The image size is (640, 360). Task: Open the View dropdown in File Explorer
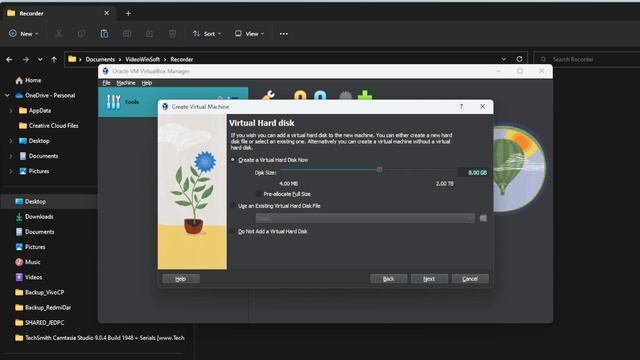pyautogui.click(x=249, y=33)
